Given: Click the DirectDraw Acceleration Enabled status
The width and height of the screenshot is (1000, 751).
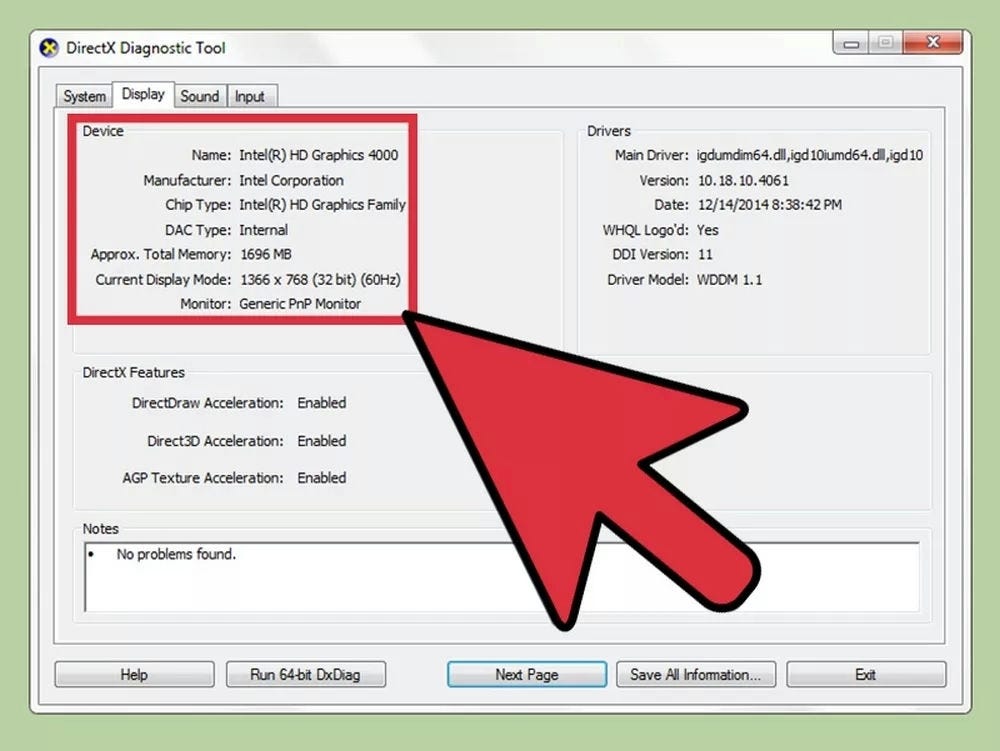Looking at the screenshot, I should coord(321,403).
